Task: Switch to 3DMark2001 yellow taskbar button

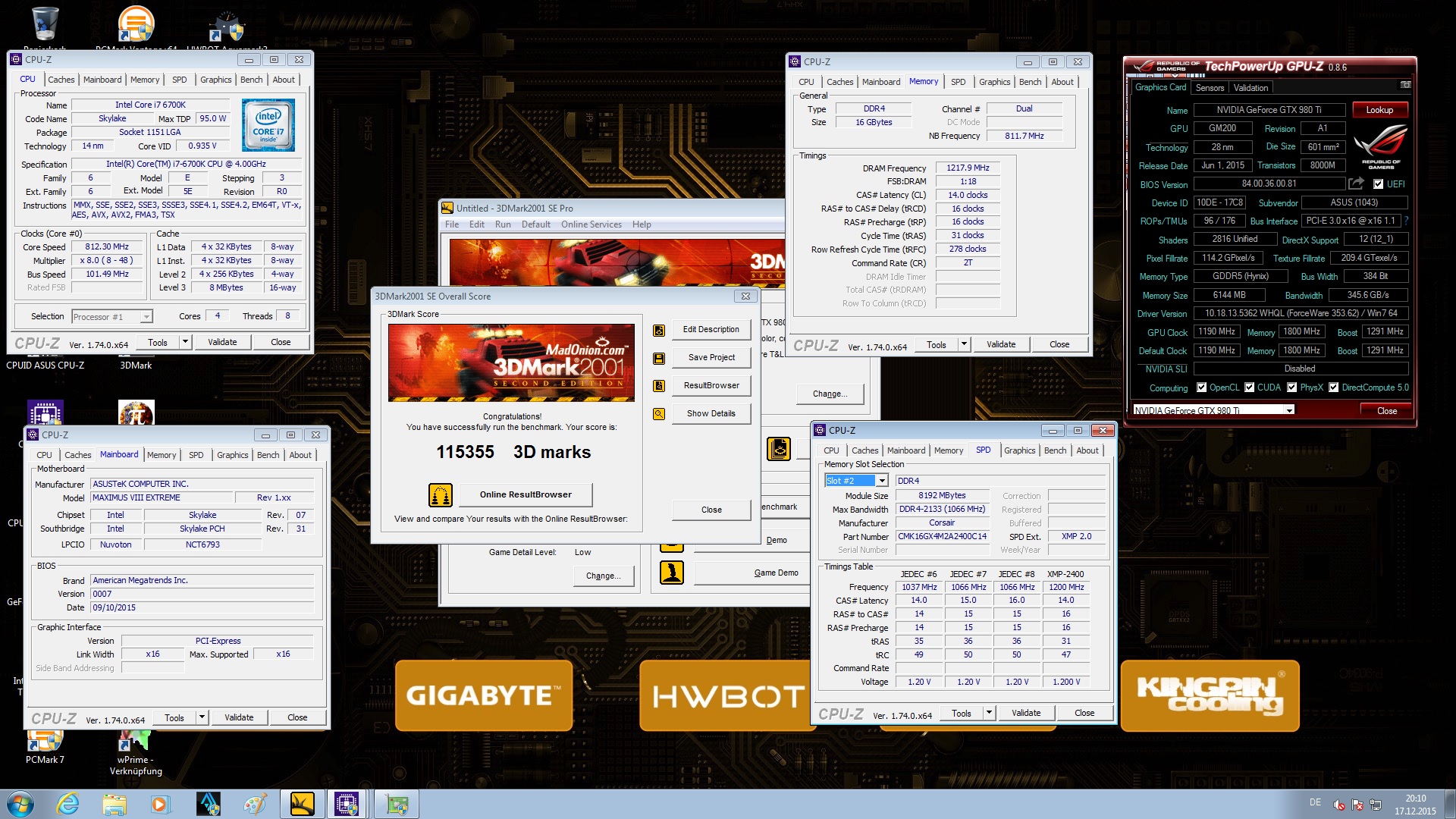Action: (x=302, y=804)
